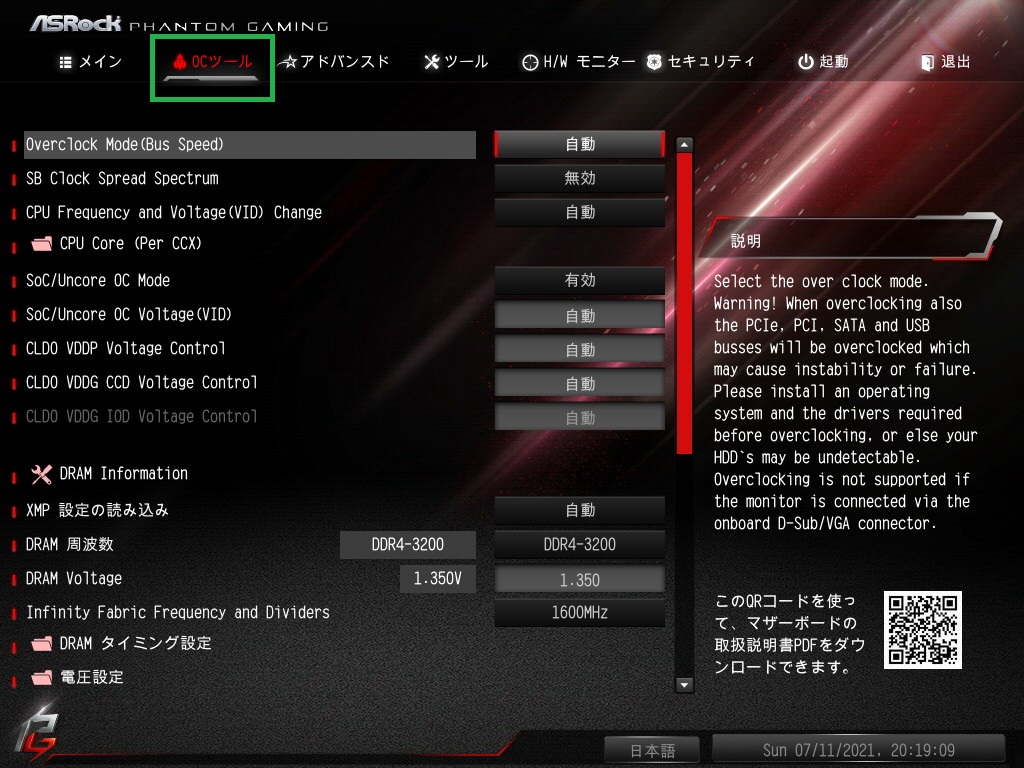Switch to the メイン tab

91,62
